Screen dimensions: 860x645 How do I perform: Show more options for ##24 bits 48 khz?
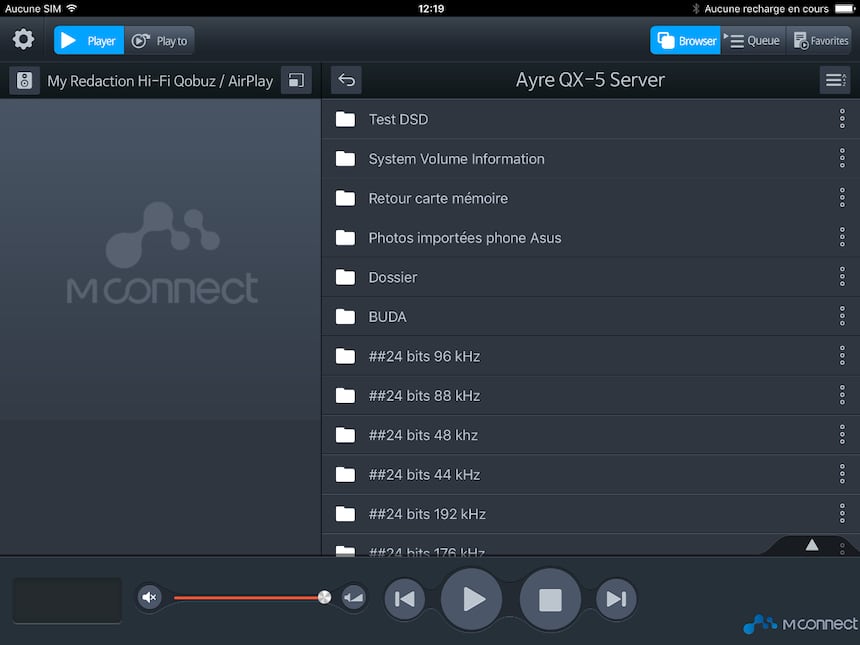pos(842,435)
